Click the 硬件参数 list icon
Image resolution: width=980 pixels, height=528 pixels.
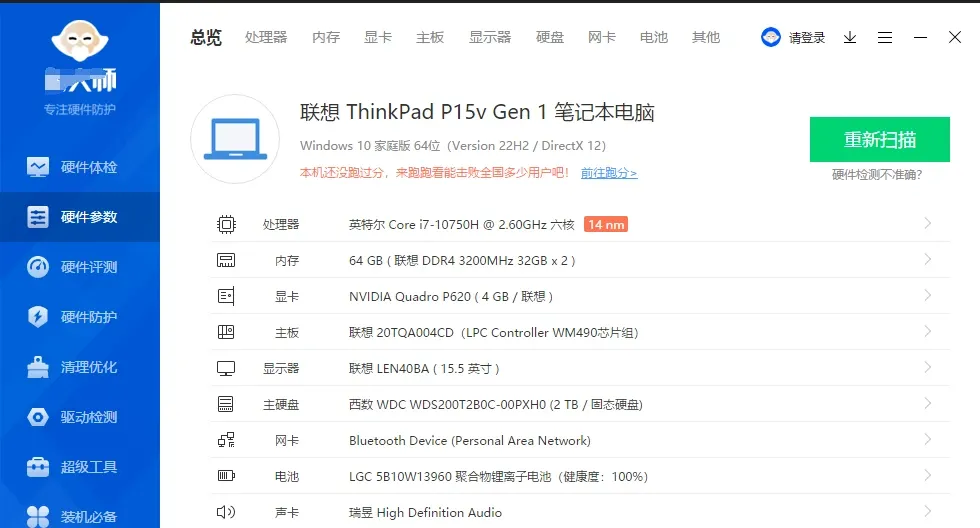click(38, 217)
